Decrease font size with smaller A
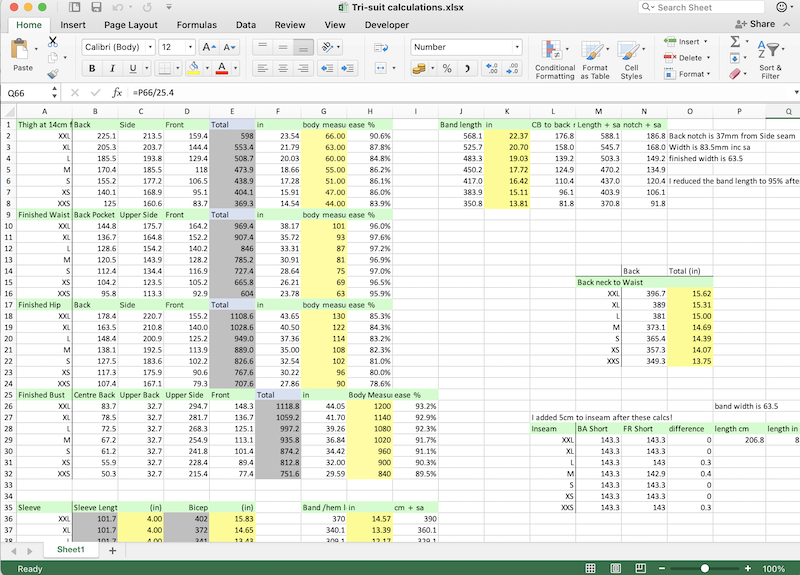This screenshot has width=800, height=575. pyautogui.click(x=230, y=47)
